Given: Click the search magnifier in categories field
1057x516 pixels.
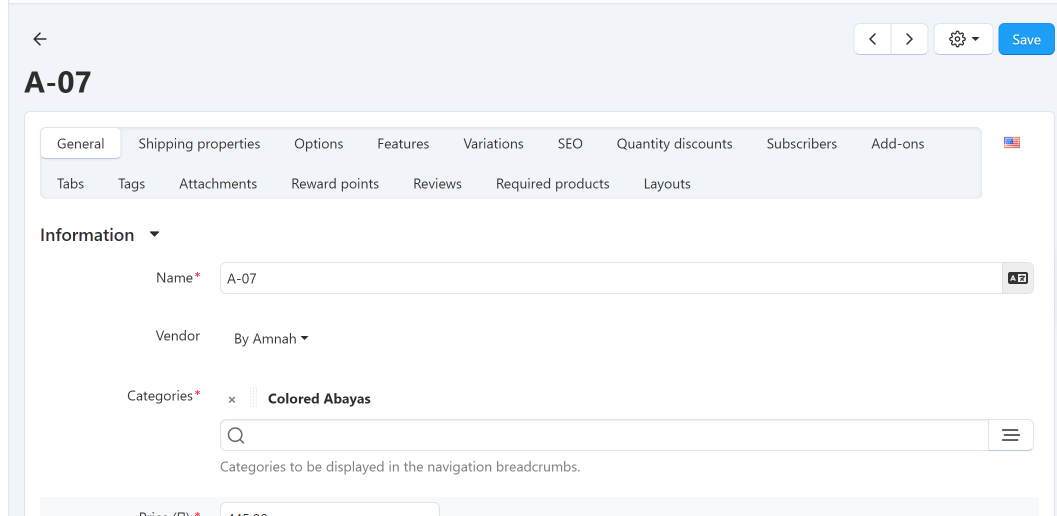Looking at the screenshot, I should [x=236, y=436].
